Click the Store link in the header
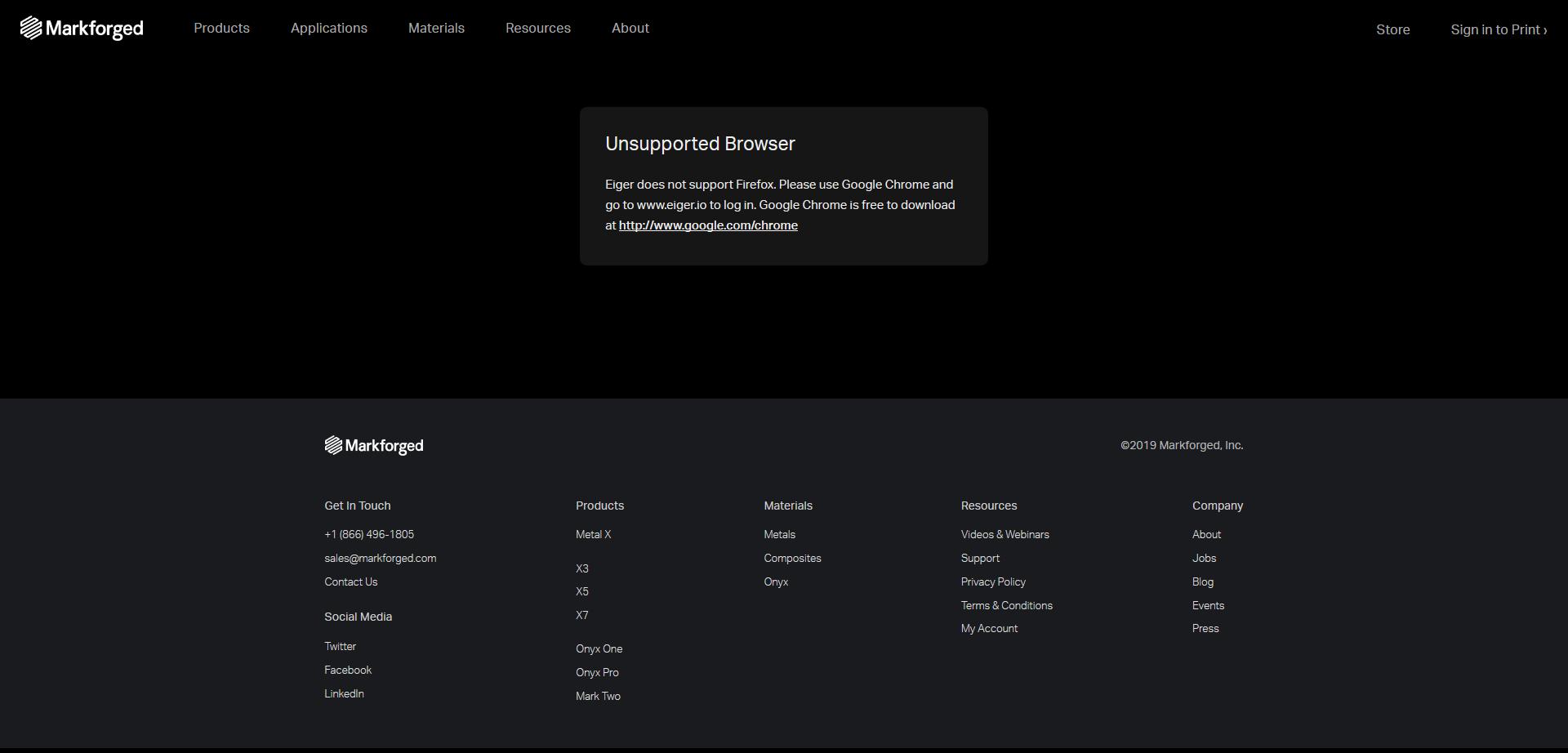1568x753 pixels. 1392,29
